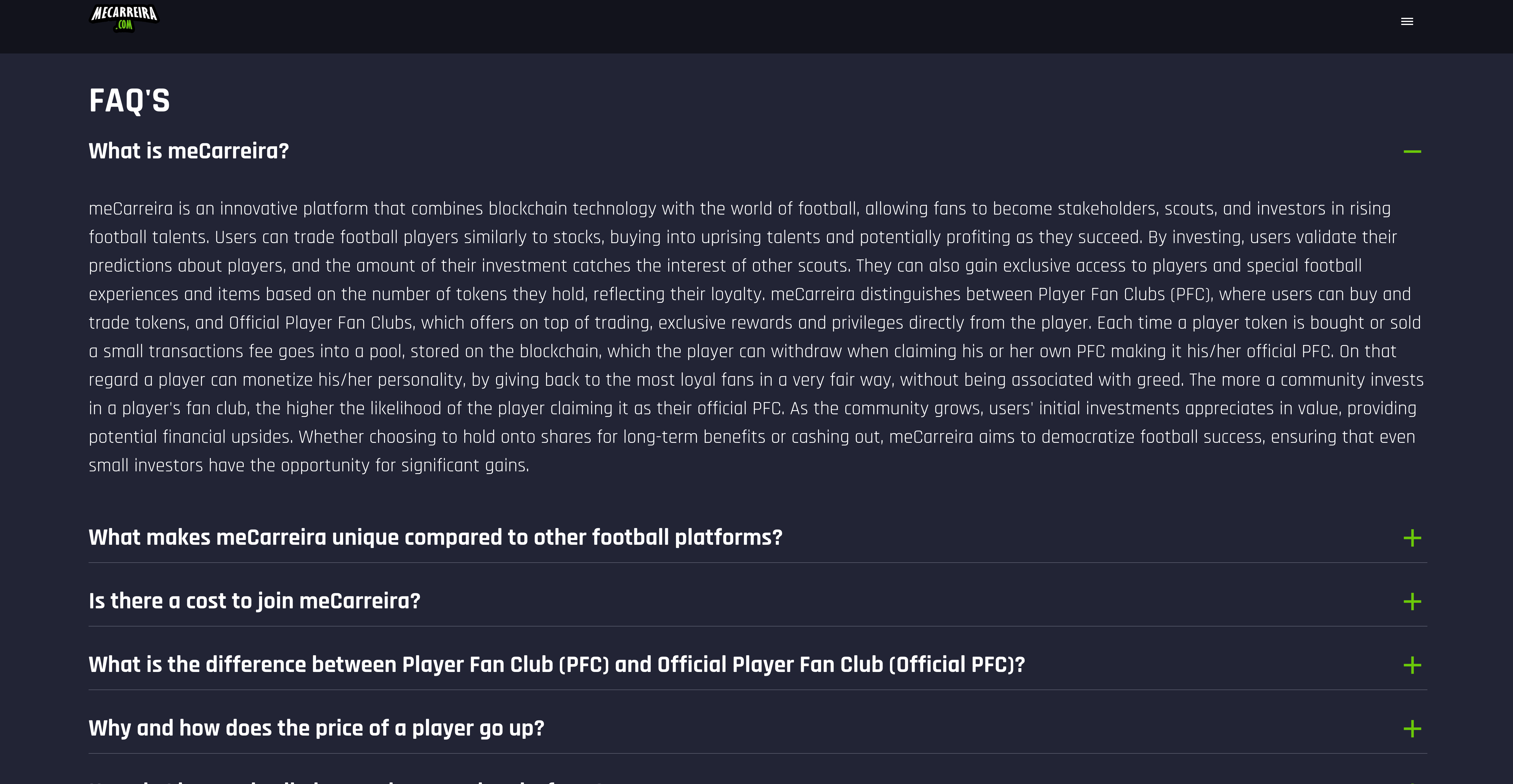Collapse the answer using the green minus icon

[x=1412, y=152]
